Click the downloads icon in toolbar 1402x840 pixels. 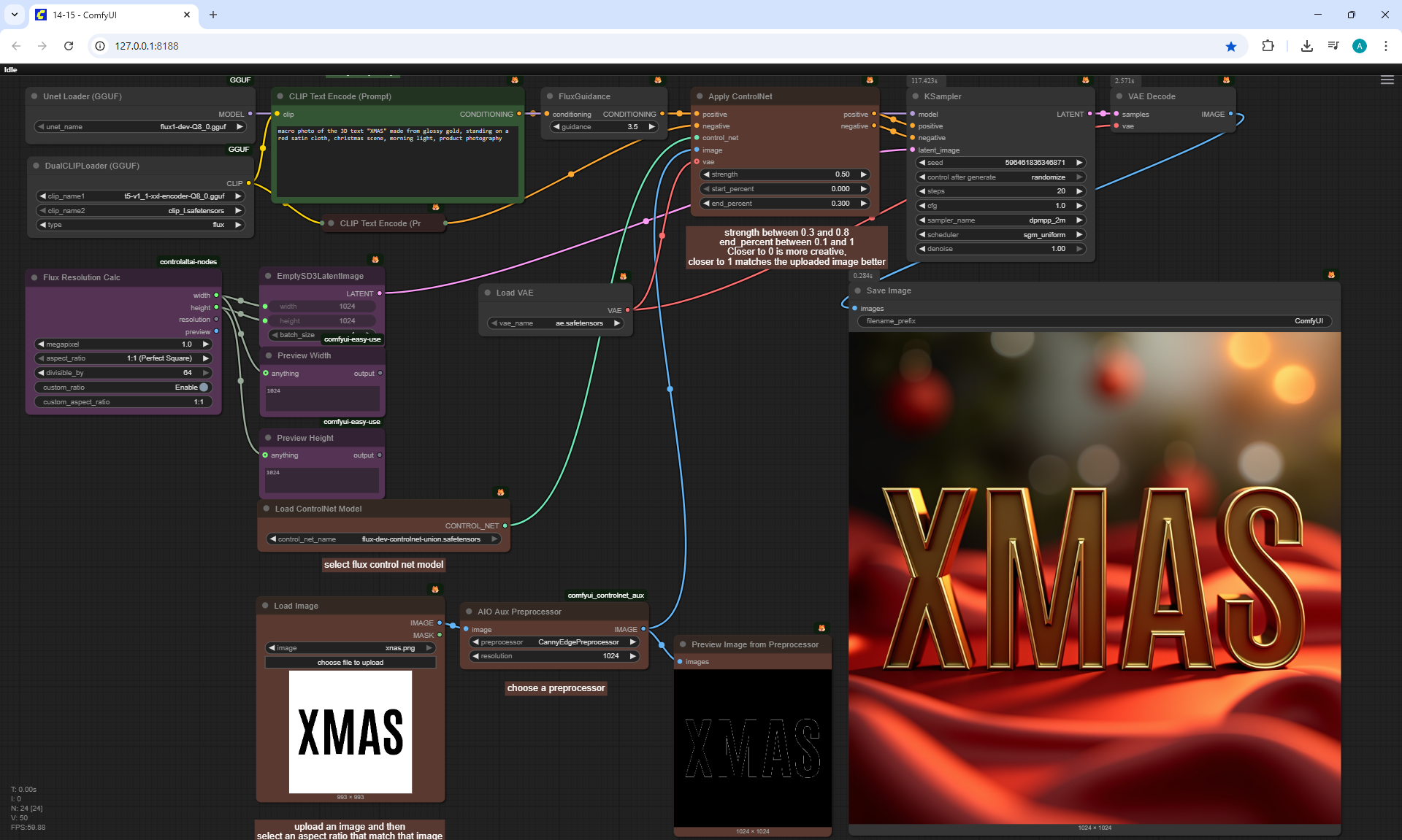1306,46
